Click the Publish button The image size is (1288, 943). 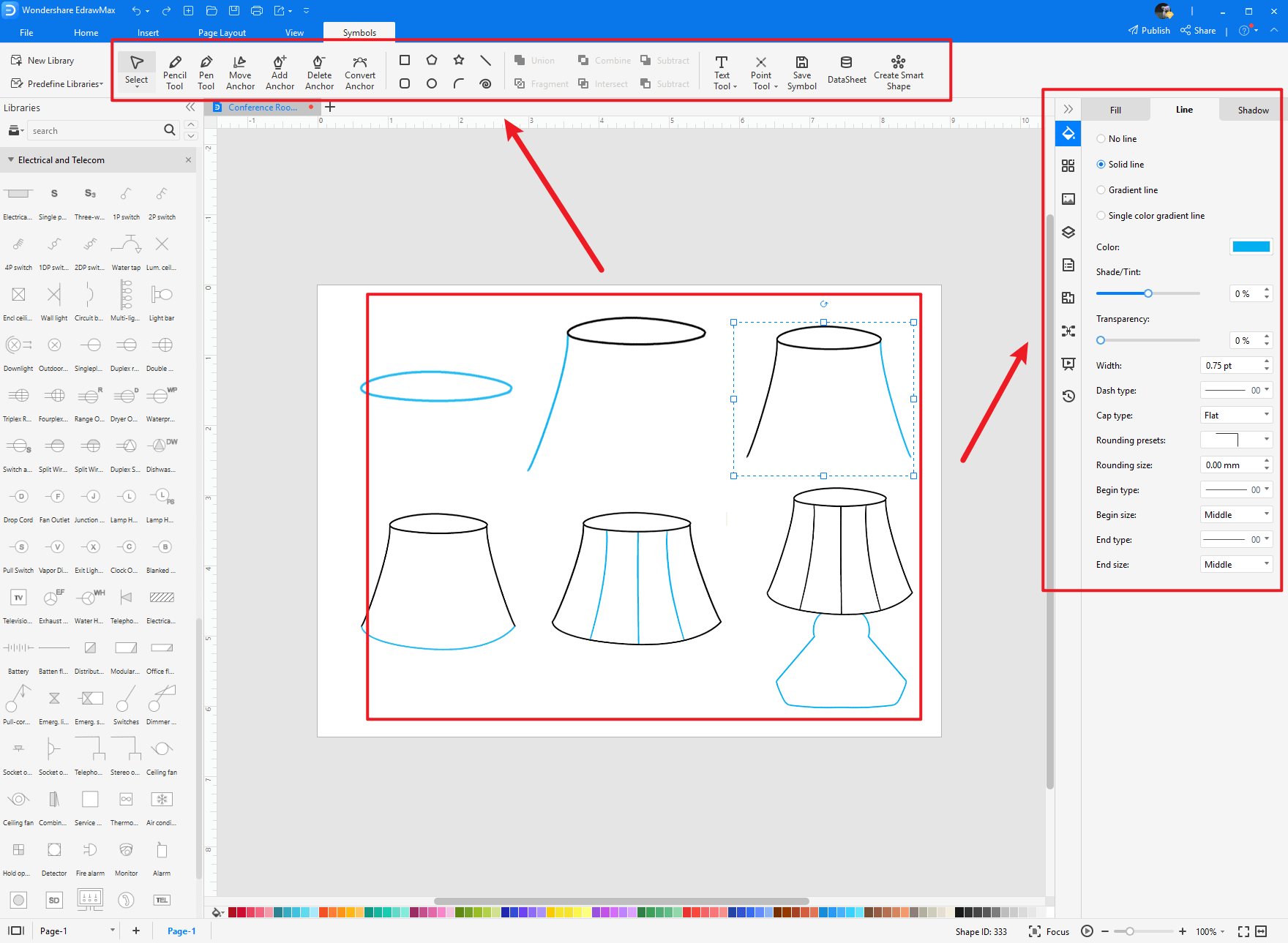click(x=1149, y=31)
